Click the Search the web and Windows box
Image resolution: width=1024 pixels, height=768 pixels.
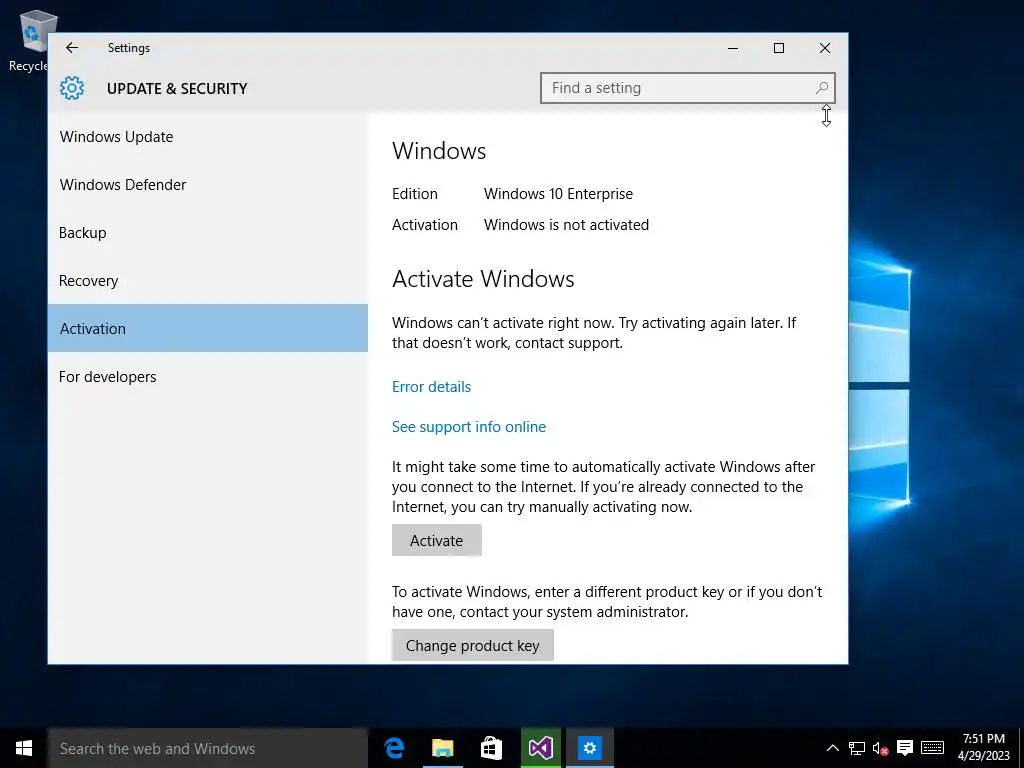click(x=208, y=748)
